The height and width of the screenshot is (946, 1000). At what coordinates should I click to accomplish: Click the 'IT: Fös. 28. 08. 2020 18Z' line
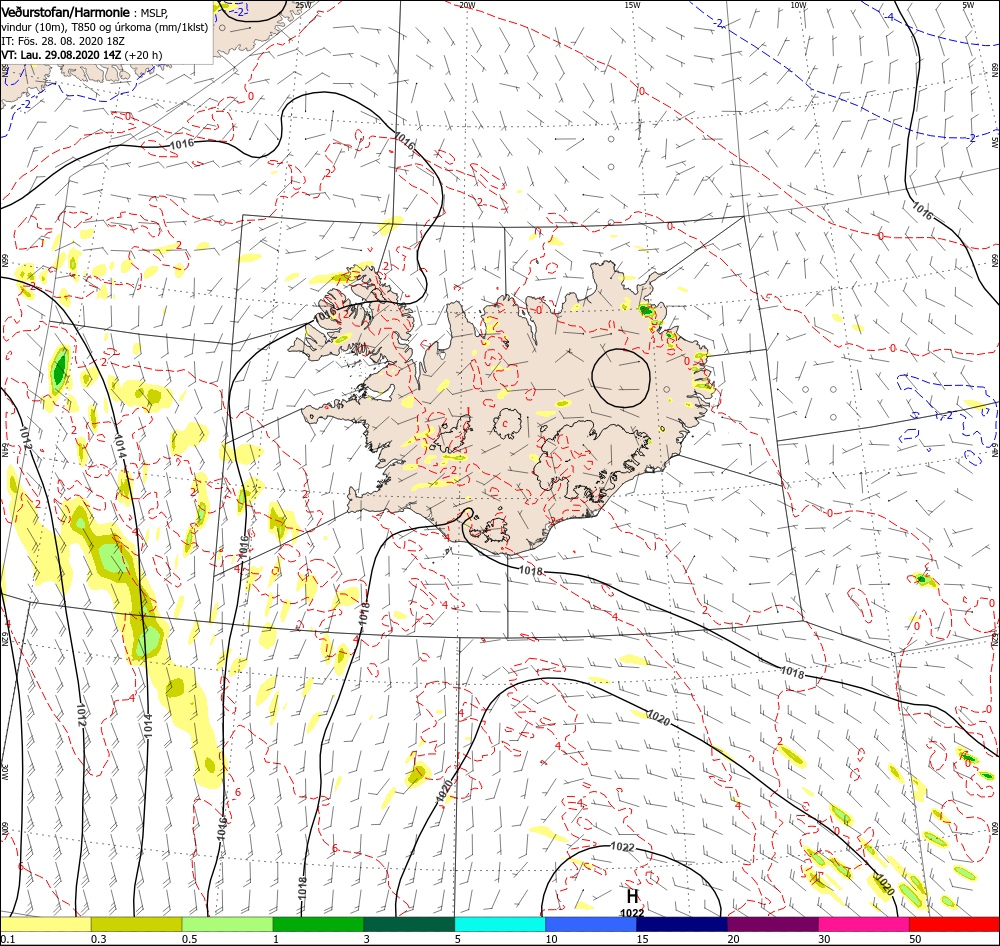tap(63, 41)
